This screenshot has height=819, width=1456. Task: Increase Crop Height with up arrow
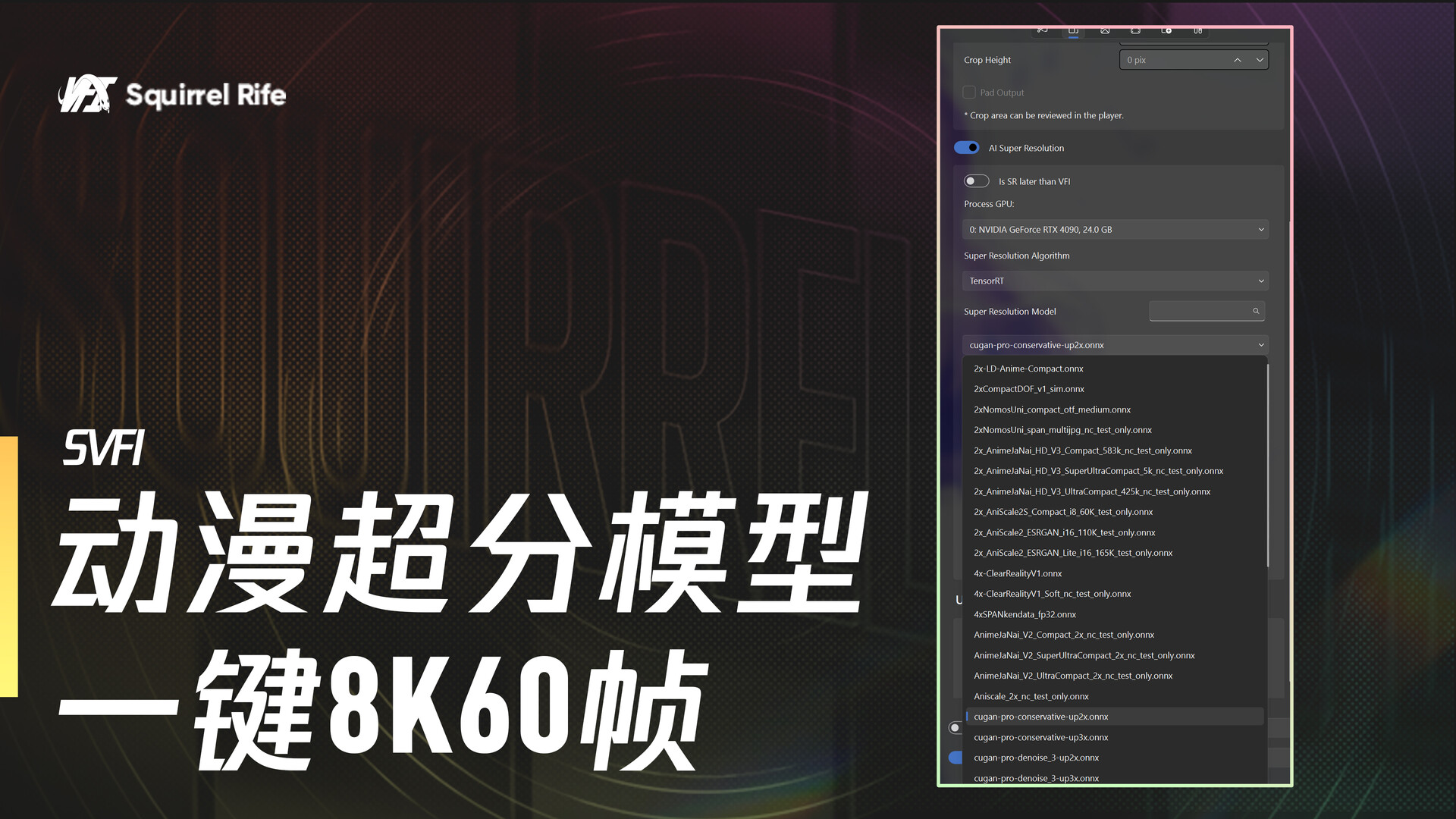click(1237, 60)
